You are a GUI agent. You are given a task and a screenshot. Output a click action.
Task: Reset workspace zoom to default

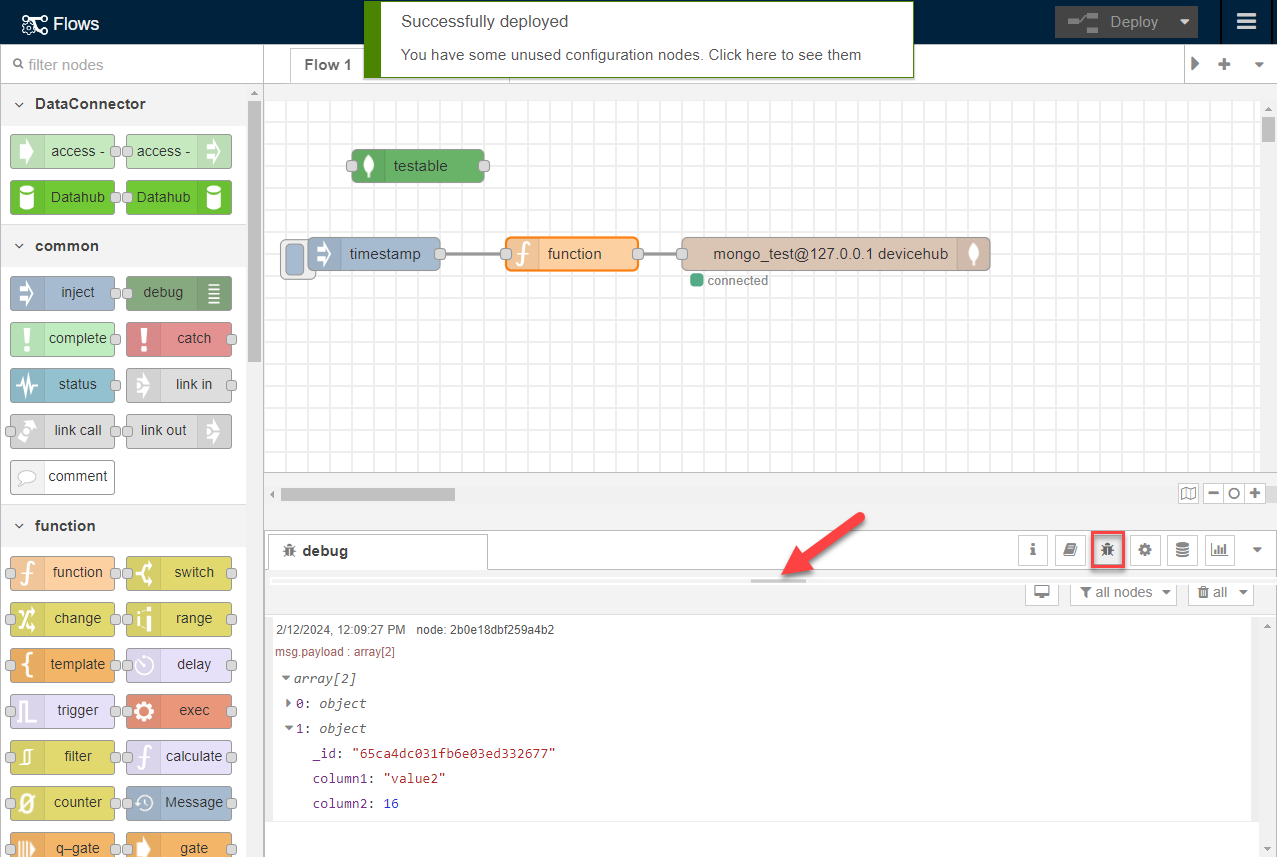tap(1233, 493)
